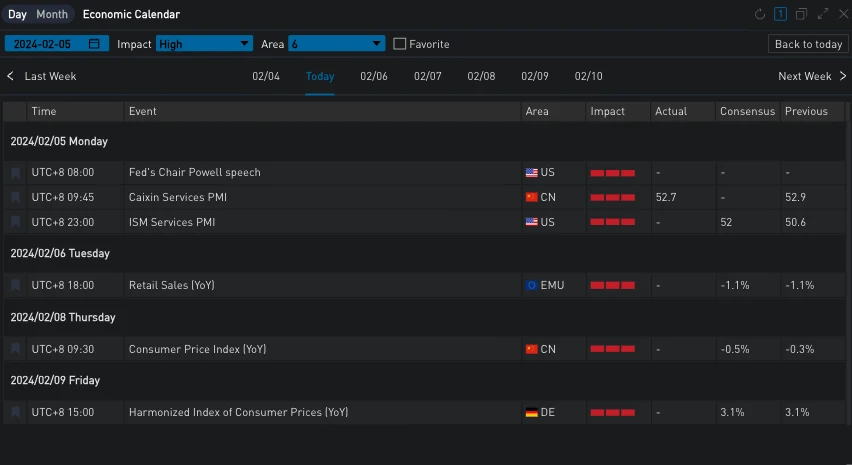Click the blue numbered "1" panel icon
This screenshot has width=852, height=465.
click(x=780, y=14)
